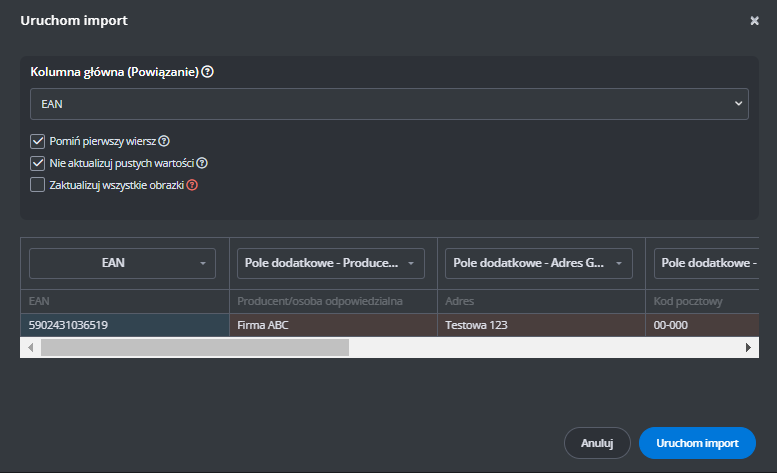Disable Nie aktualizuj pustych wartości checkbox

tap(38, 163)
